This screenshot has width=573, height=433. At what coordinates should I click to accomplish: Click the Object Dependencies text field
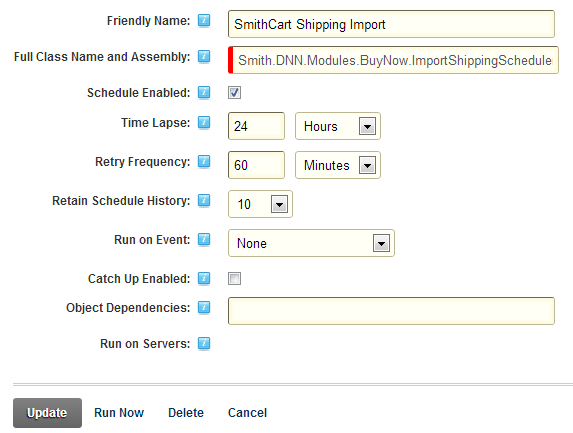pos(391,311)
